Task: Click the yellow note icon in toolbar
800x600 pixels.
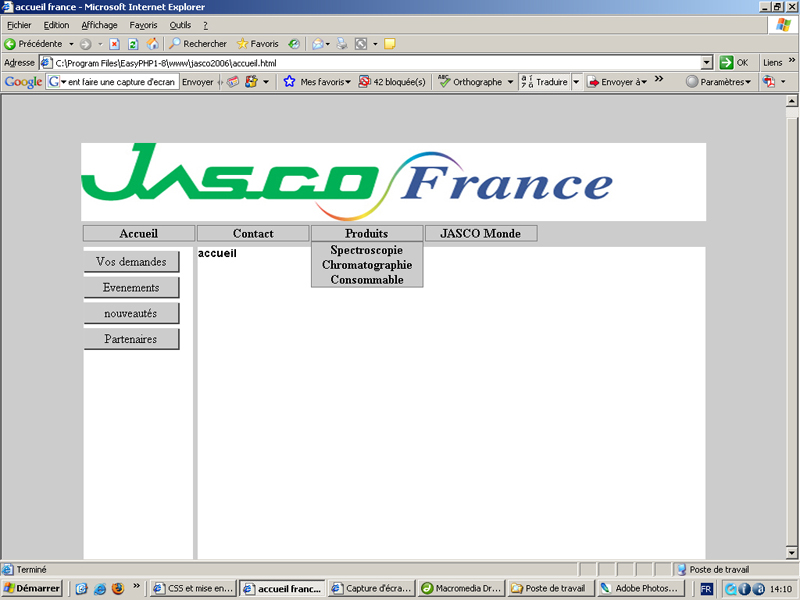Action: pyautogui.click(x=390, y=44)
